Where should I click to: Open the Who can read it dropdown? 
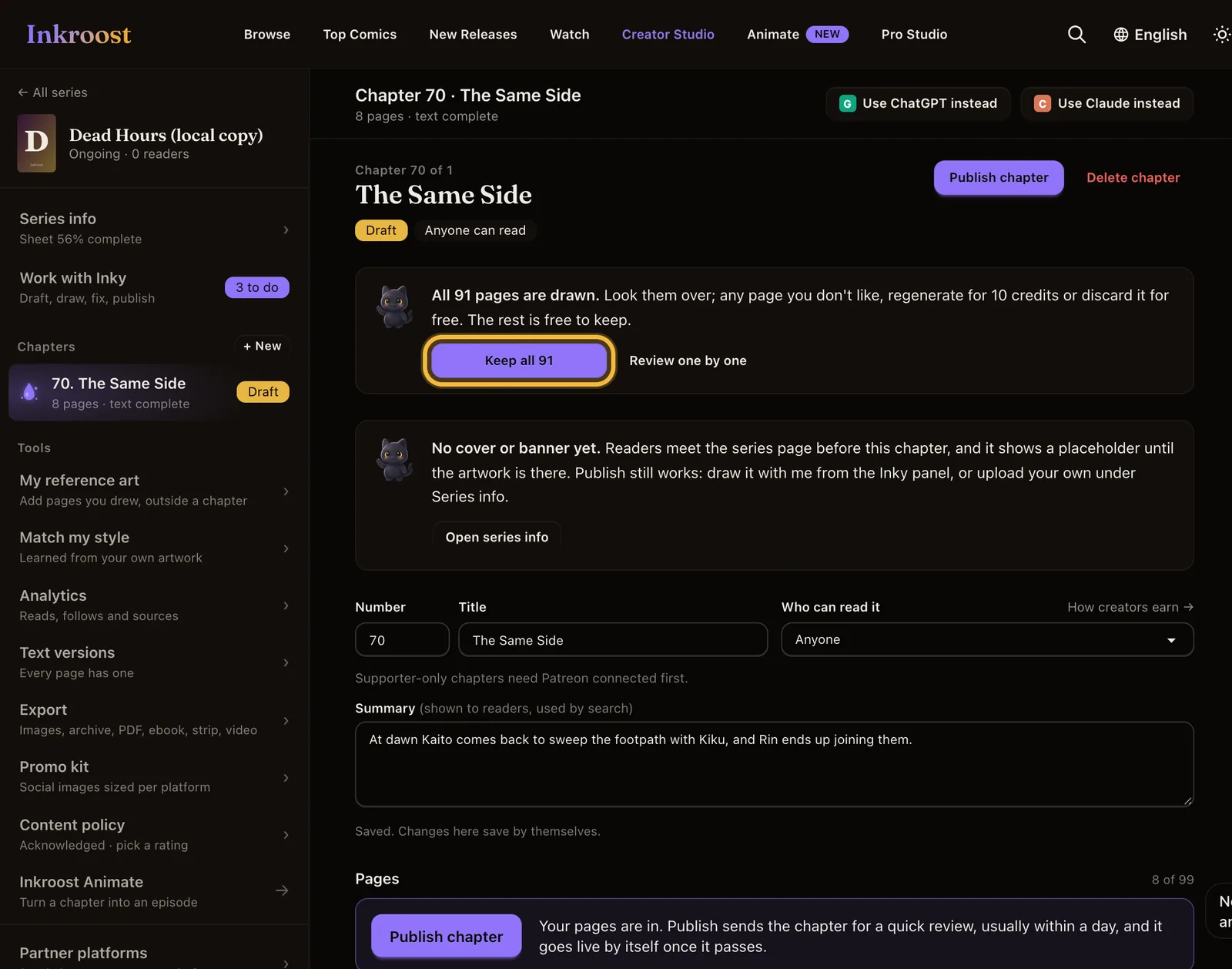pyautogui.click(x=987, y=639)
